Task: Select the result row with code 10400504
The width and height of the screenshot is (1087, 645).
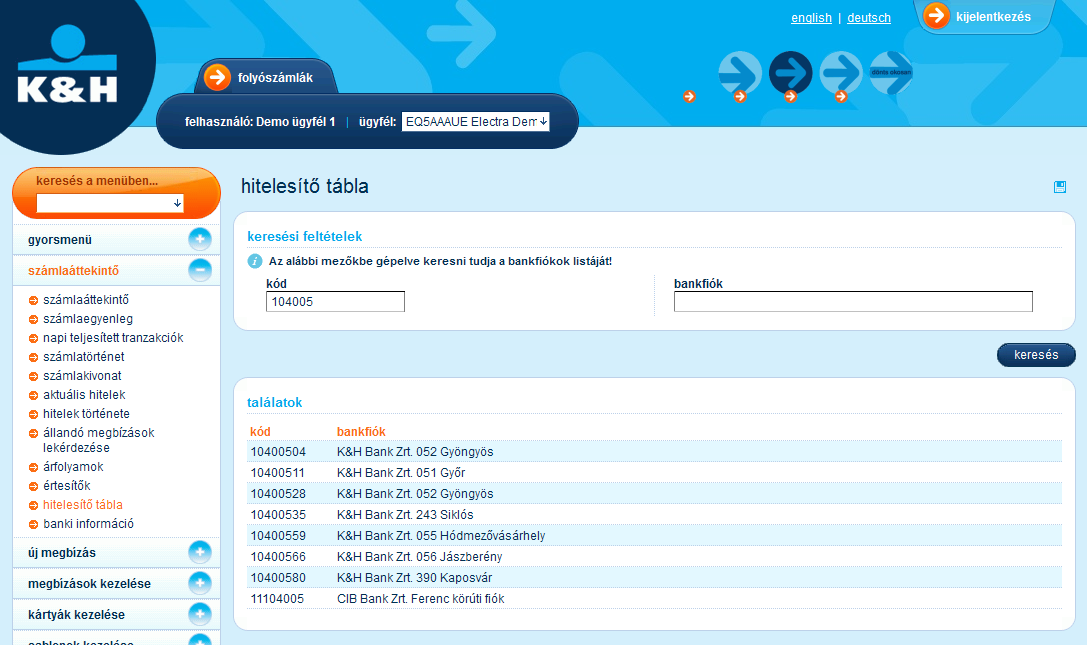Action: pos(654,452)
